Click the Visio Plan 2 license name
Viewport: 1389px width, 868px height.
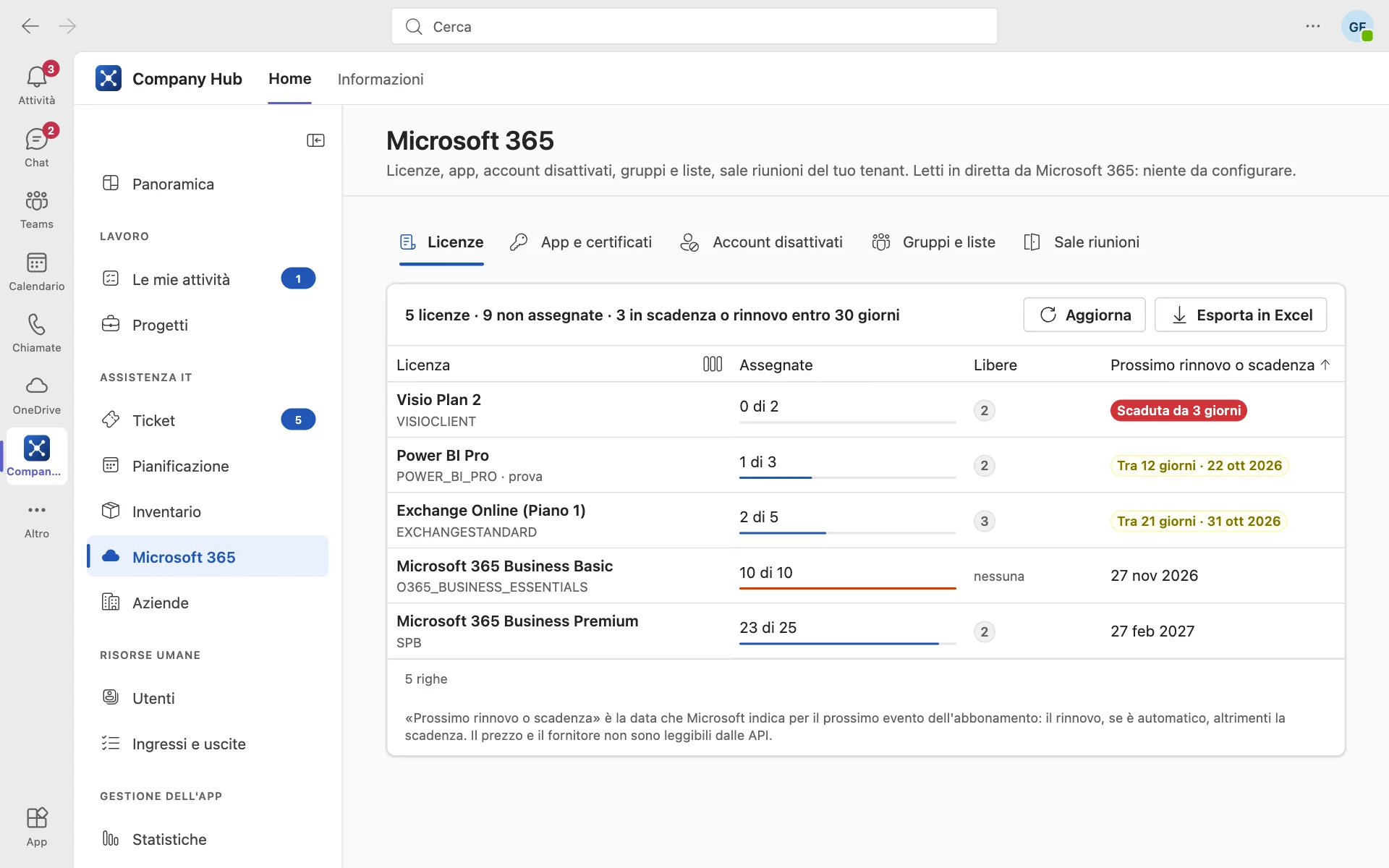point(438,399)
